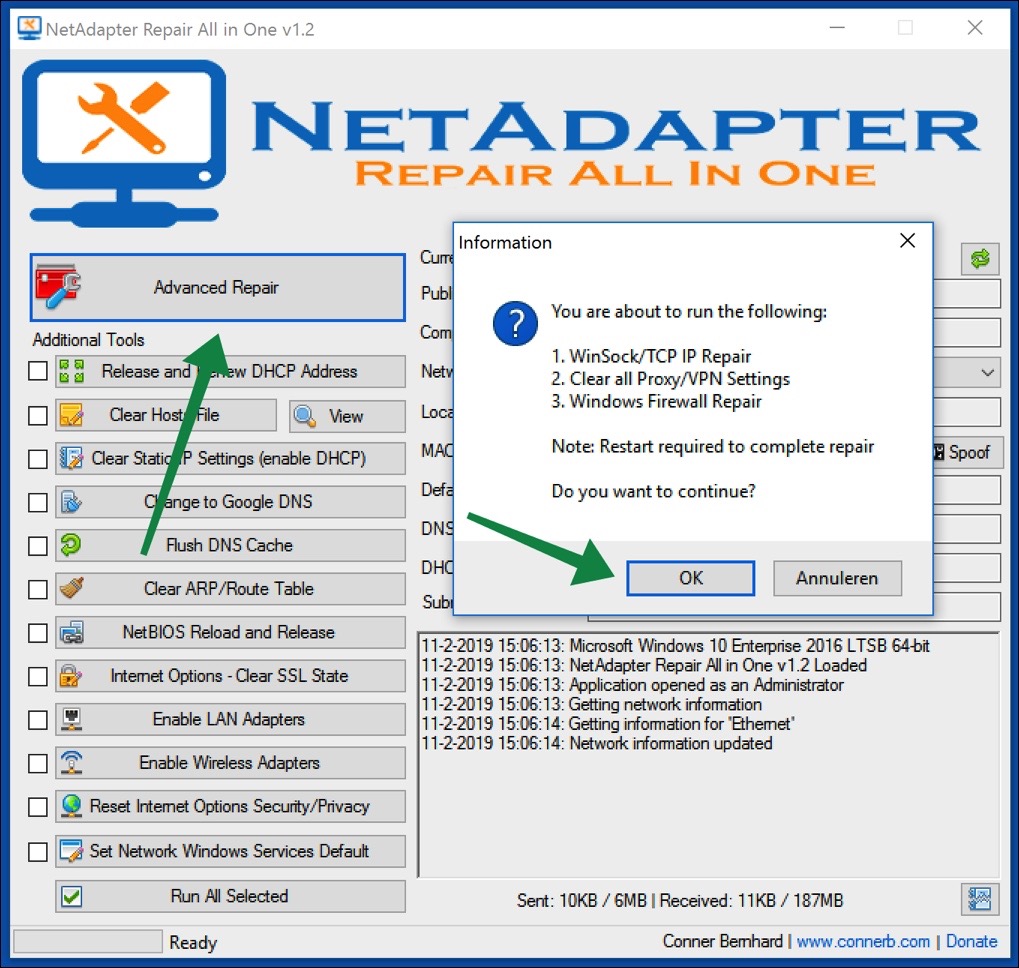Click the green refresh network info icon
1019x968 pixels.
[980, 259]
